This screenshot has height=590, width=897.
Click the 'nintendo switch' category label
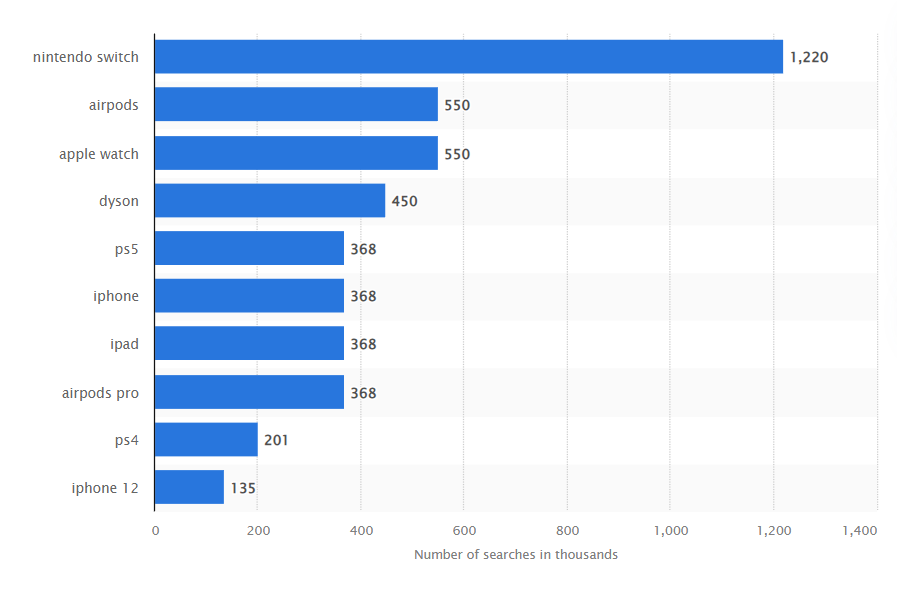pyautogui.click(x=86, y=57)
